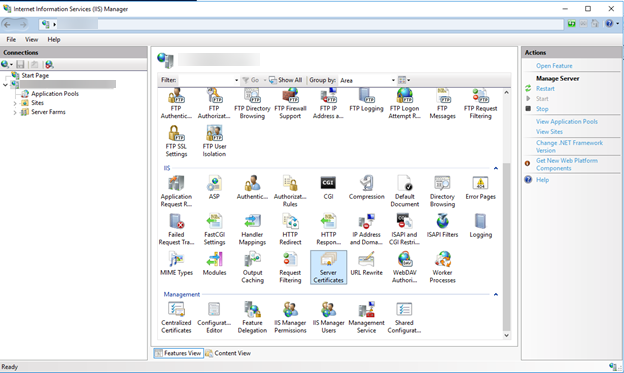Click View Sites link

coord(549,131)
